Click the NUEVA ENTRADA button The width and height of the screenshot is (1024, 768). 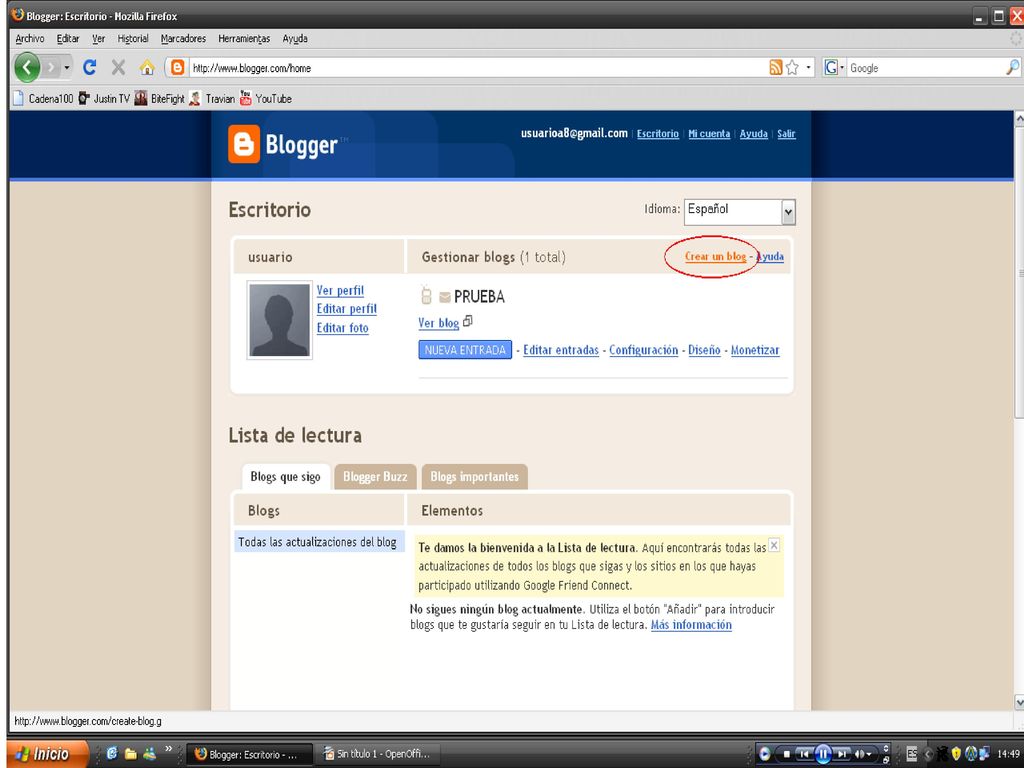[465, 350]
